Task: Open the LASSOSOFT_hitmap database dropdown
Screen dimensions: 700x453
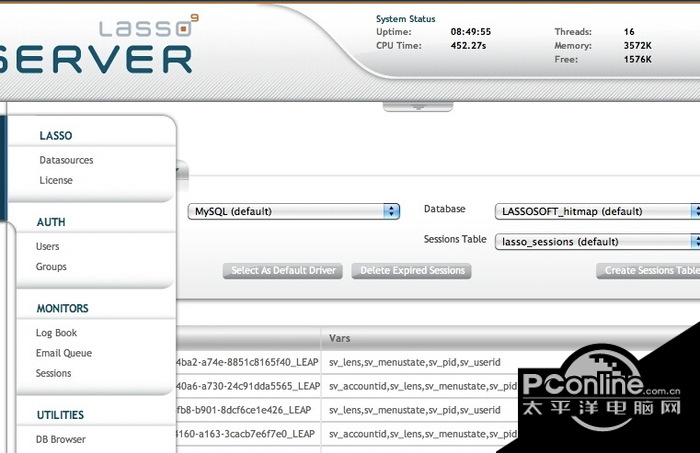Action: (597, 211)
